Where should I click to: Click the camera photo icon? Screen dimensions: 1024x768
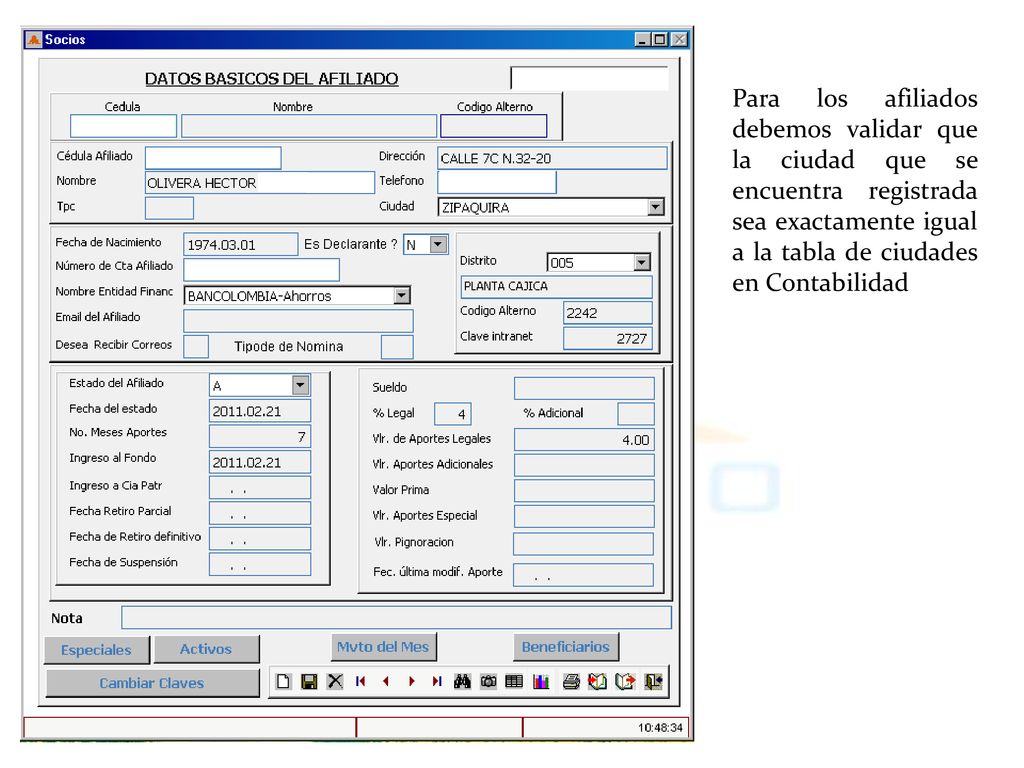488,681
